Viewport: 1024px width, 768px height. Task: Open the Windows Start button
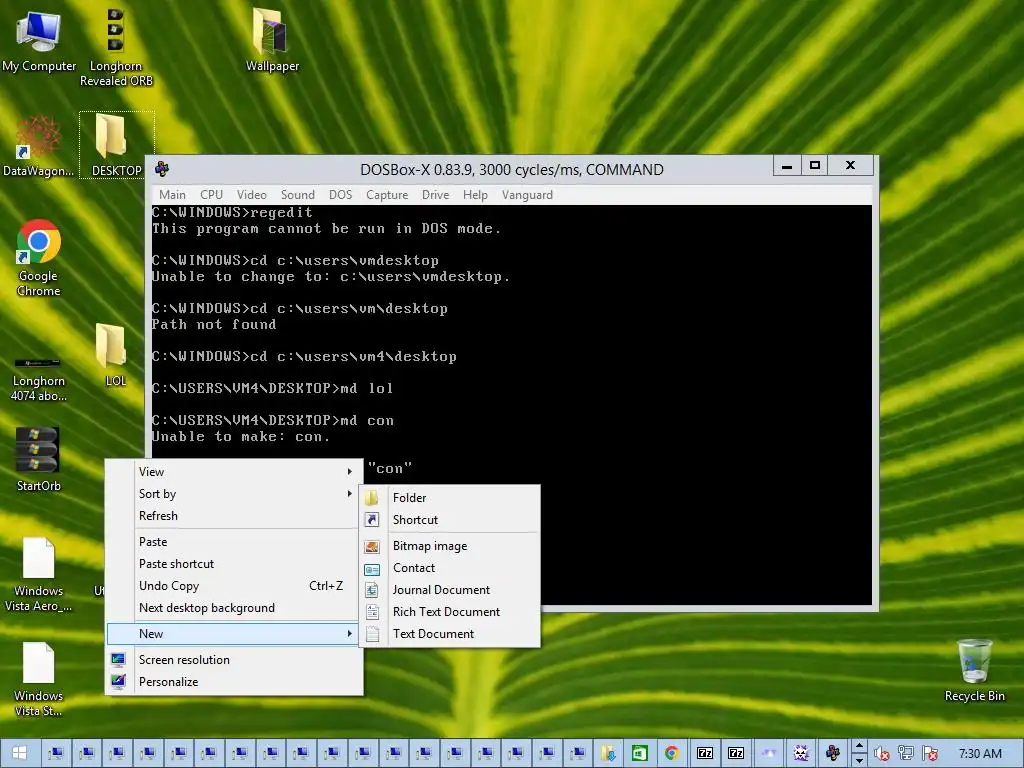[x=20, y=753]
